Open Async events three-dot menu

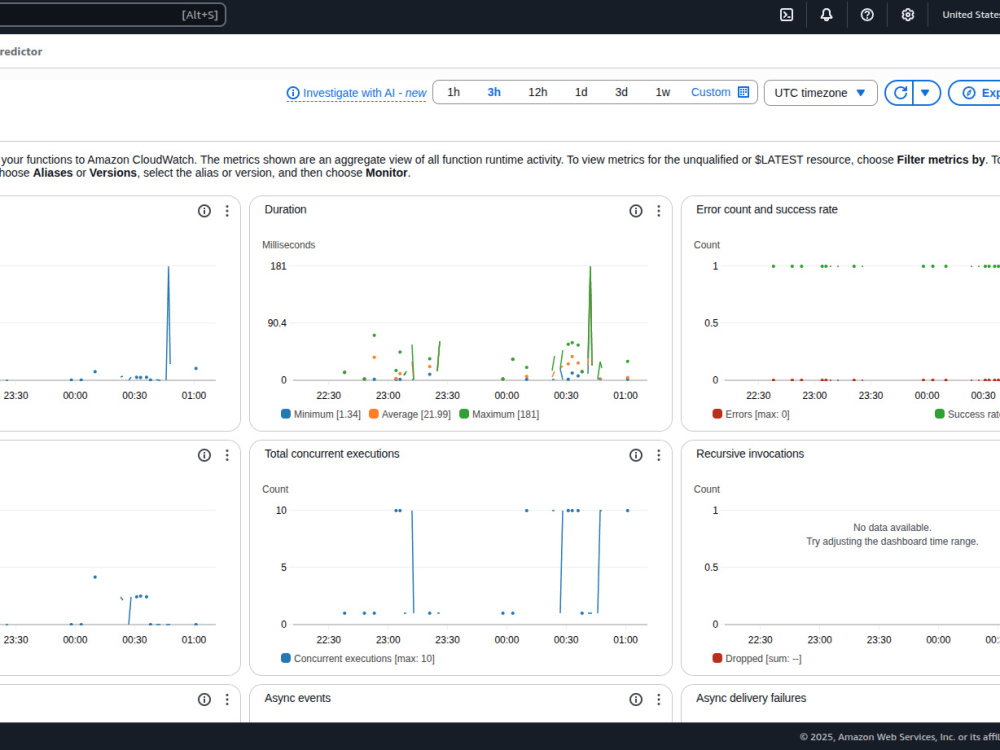point(659,700)
